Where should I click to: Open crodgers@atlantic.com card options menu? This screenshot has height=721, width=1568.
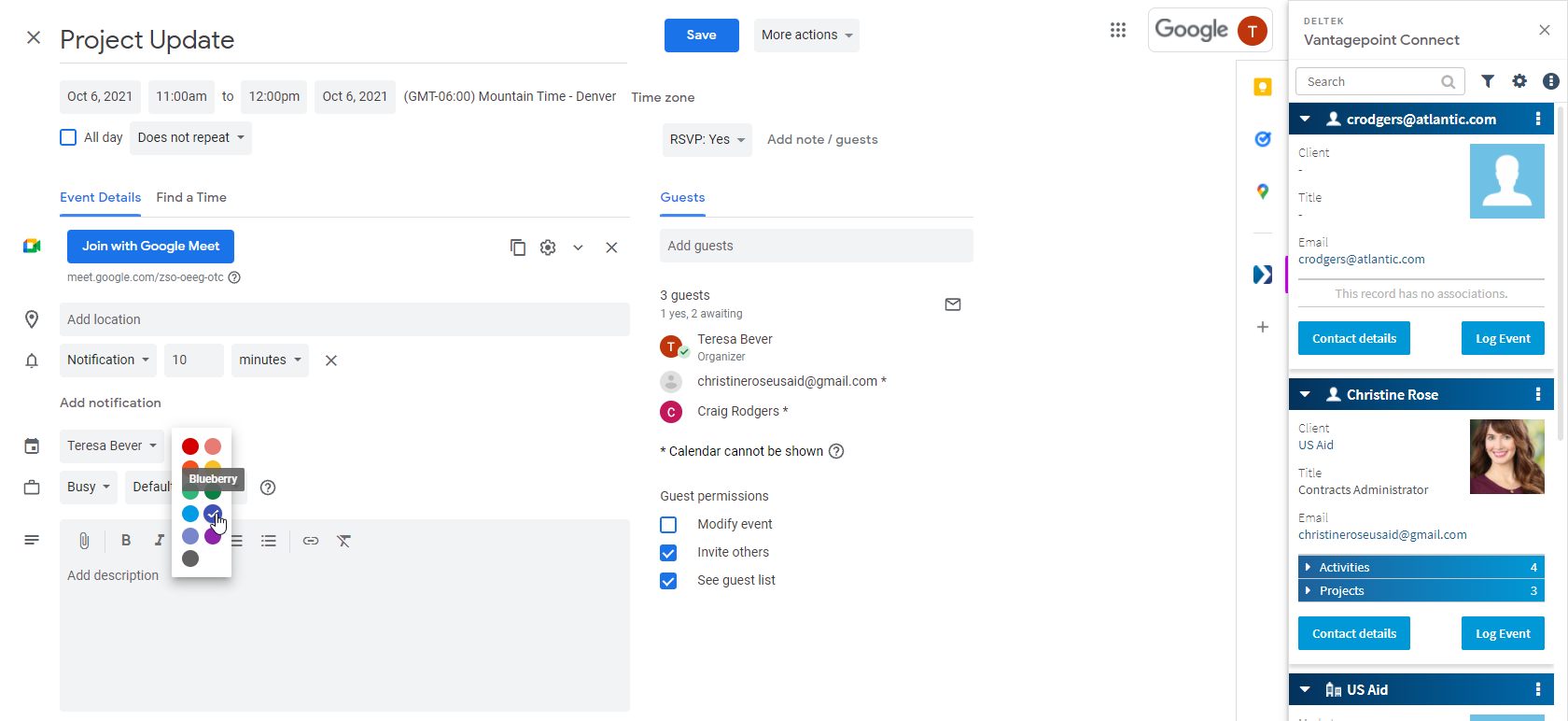(1538, 119)
